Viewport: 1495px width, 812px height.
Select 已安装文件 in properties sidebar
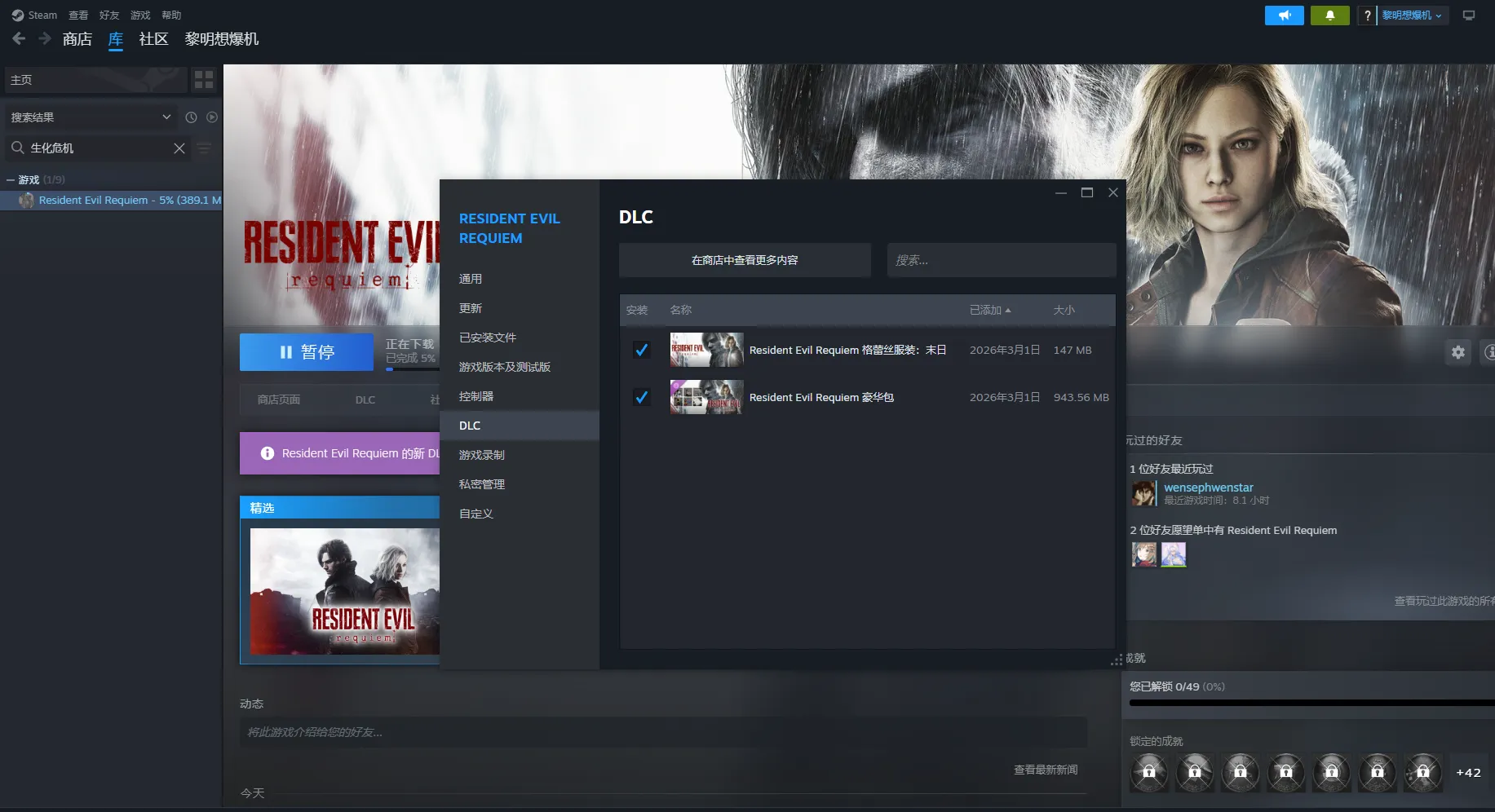click(x=487, y=338)
